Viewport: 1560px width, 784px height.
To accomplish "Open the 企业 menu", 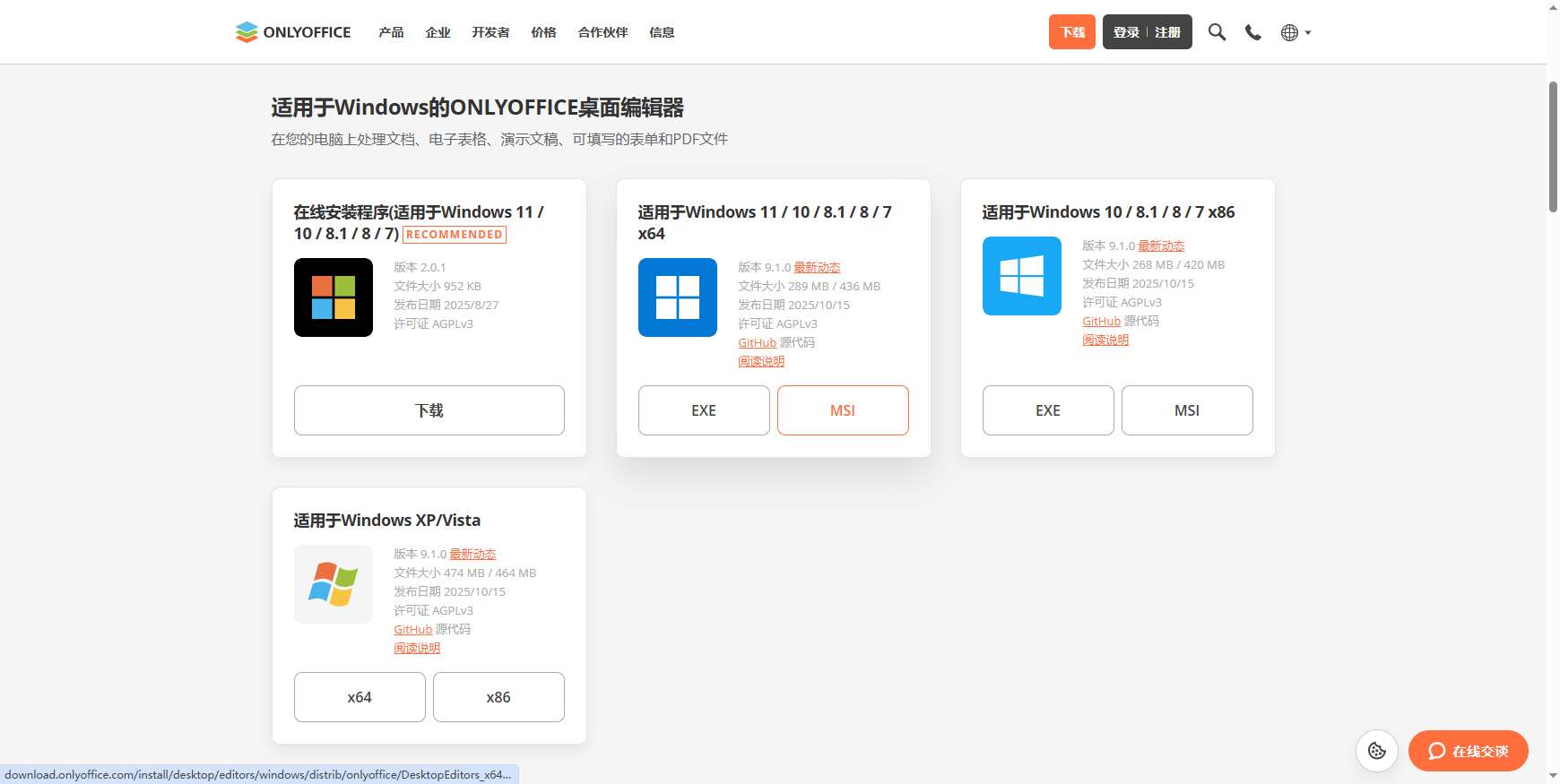I will point(438,32).
